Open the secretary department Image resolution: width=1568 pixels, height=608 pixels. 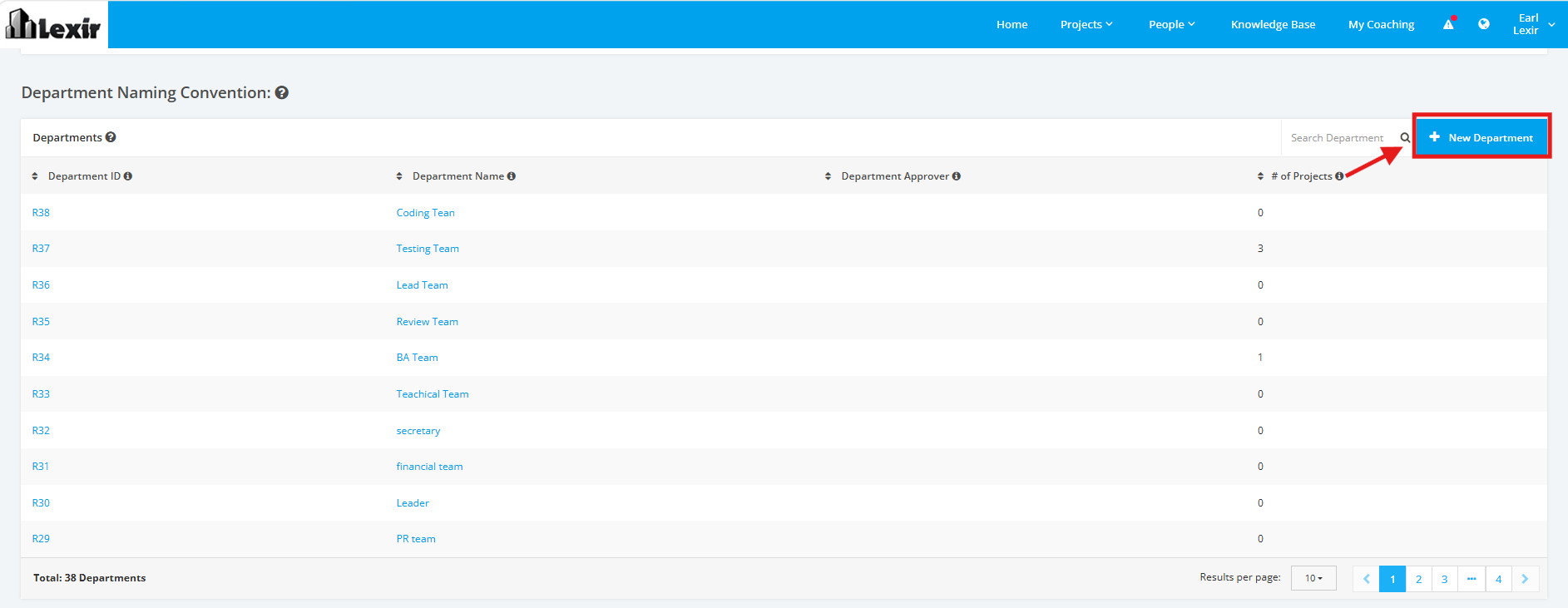[418, 431]
